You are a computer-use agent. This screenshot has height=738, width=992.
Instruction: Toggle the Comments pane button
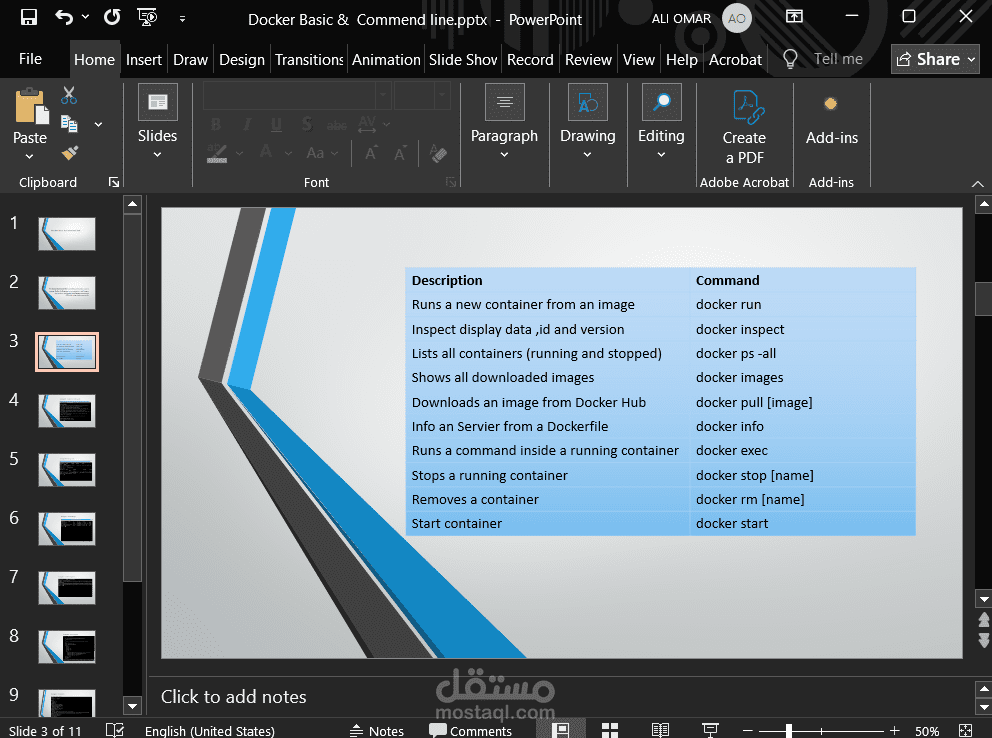(x=470, y=731)
